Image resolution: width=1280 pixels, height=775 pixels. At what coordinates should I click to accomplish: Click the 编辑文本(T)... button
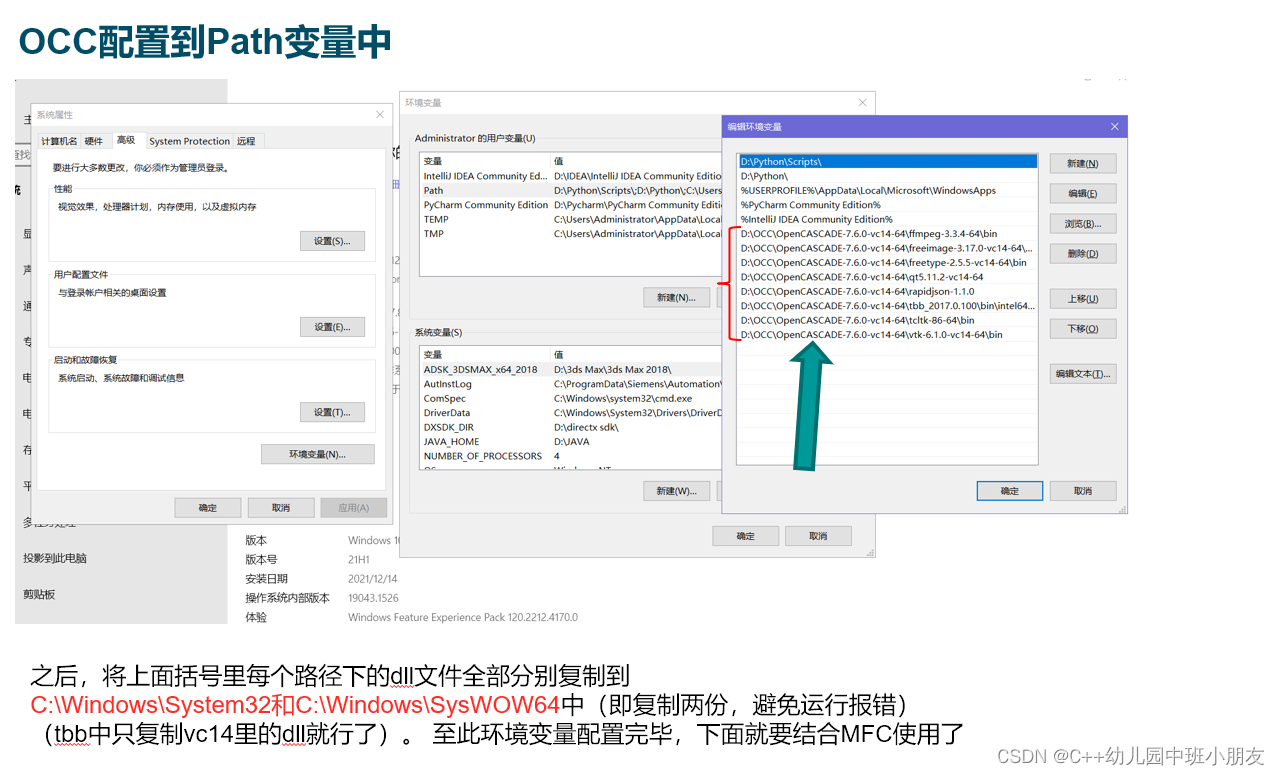tap(1082, 373)
